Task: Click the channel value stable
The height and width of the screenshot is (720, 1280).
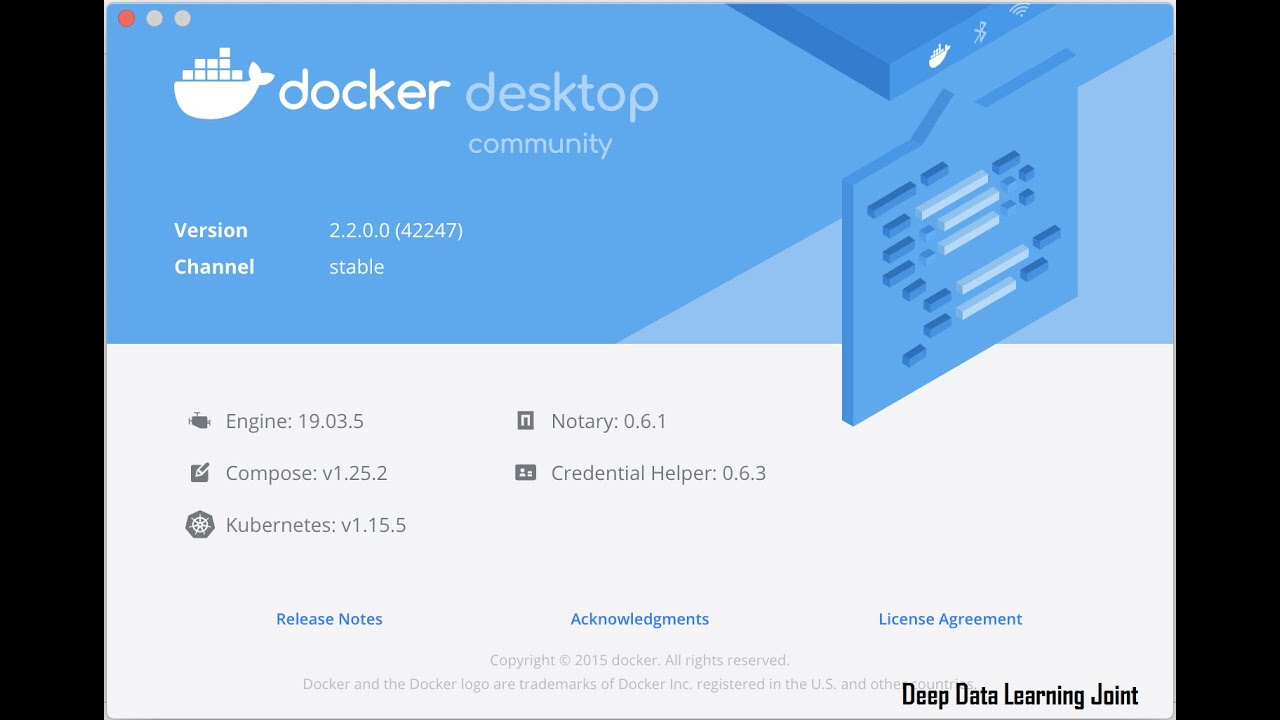Action: (357, 267)
